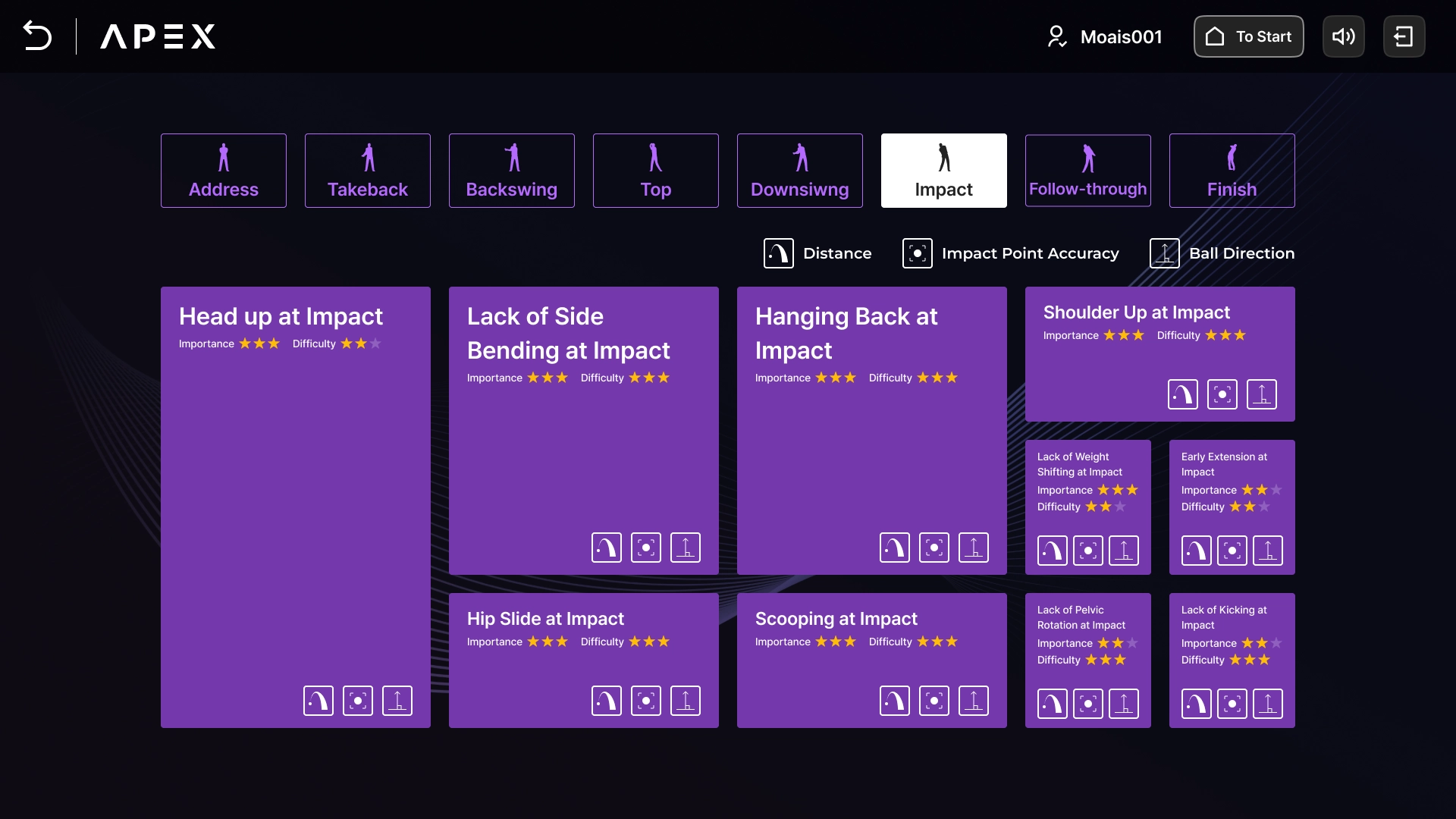Screen dimensions: 1456x819
Task: Click the Impact Point Accuracy icon on the Hip Slide card
Action: [645, 701]
